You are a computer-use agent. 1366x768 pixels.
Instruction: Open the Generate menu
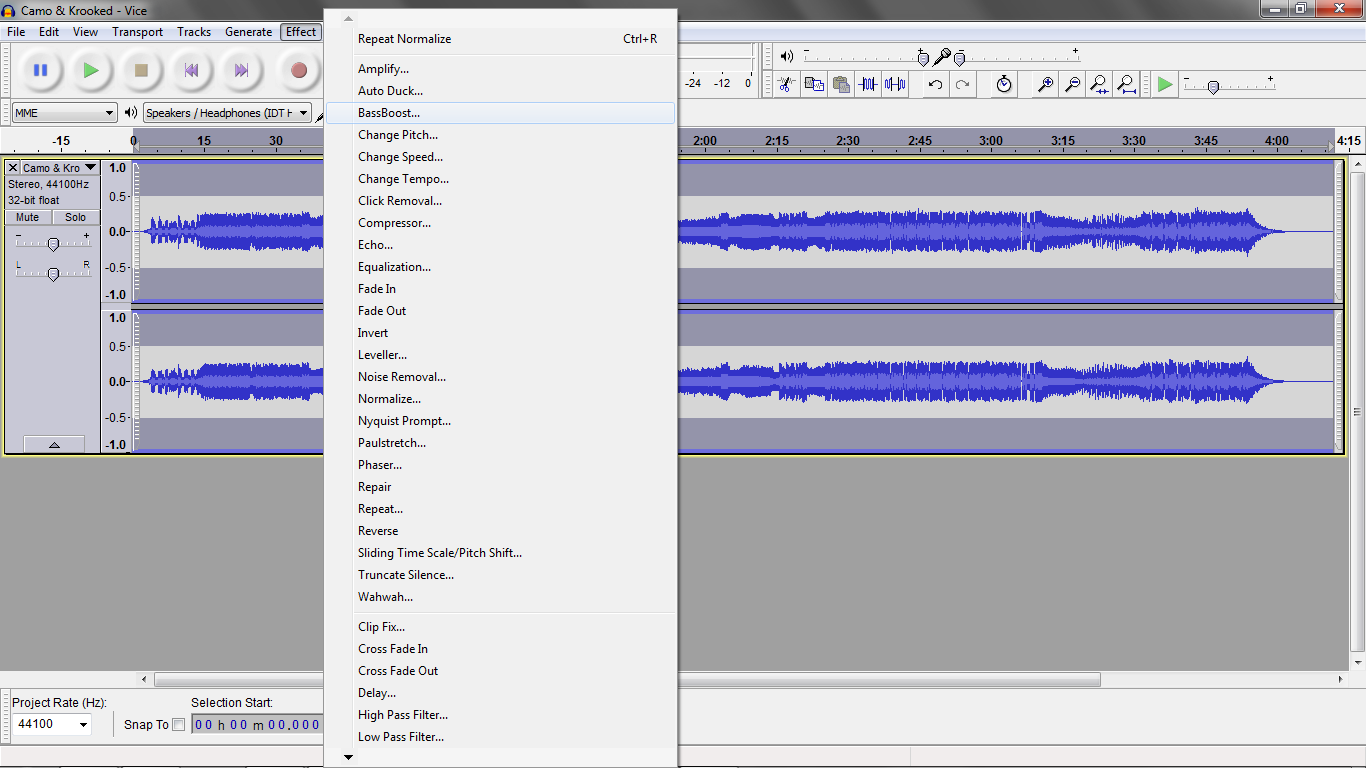pyautogui.click(x=249, y=32)
